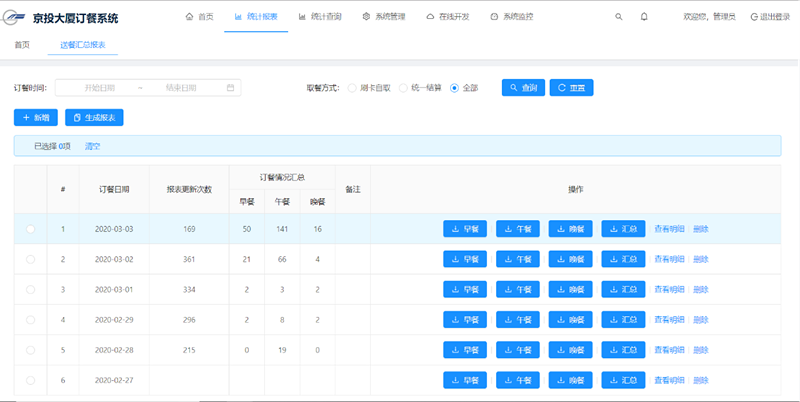Screen dimensions: 800x402
Task: Download 早餐 report for 2020-03-02
Action: pos(465,259)
